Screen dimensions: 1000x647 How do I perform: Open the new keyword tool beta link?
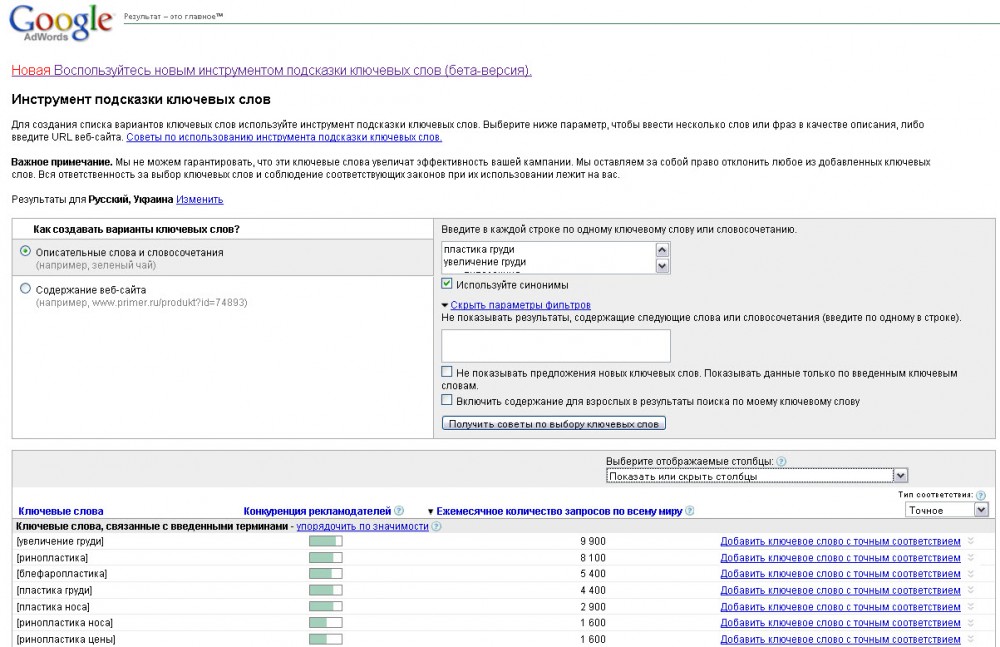[x=272, y=70]
